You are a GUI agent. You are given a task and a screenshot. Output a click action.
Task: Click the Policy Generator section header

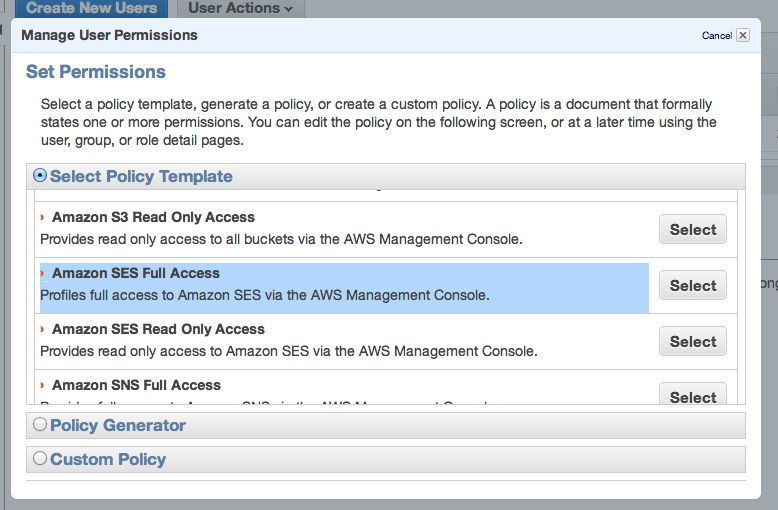click(386, 425)
